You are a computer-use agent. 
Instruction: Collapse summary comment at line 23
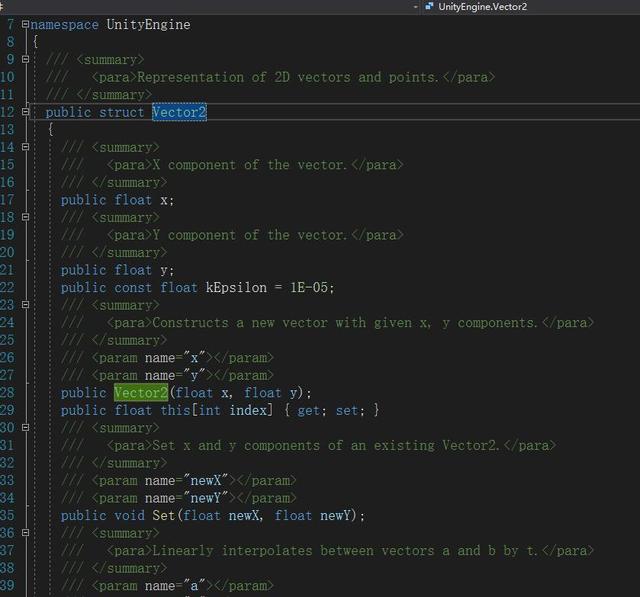click(x=25, y=304)
